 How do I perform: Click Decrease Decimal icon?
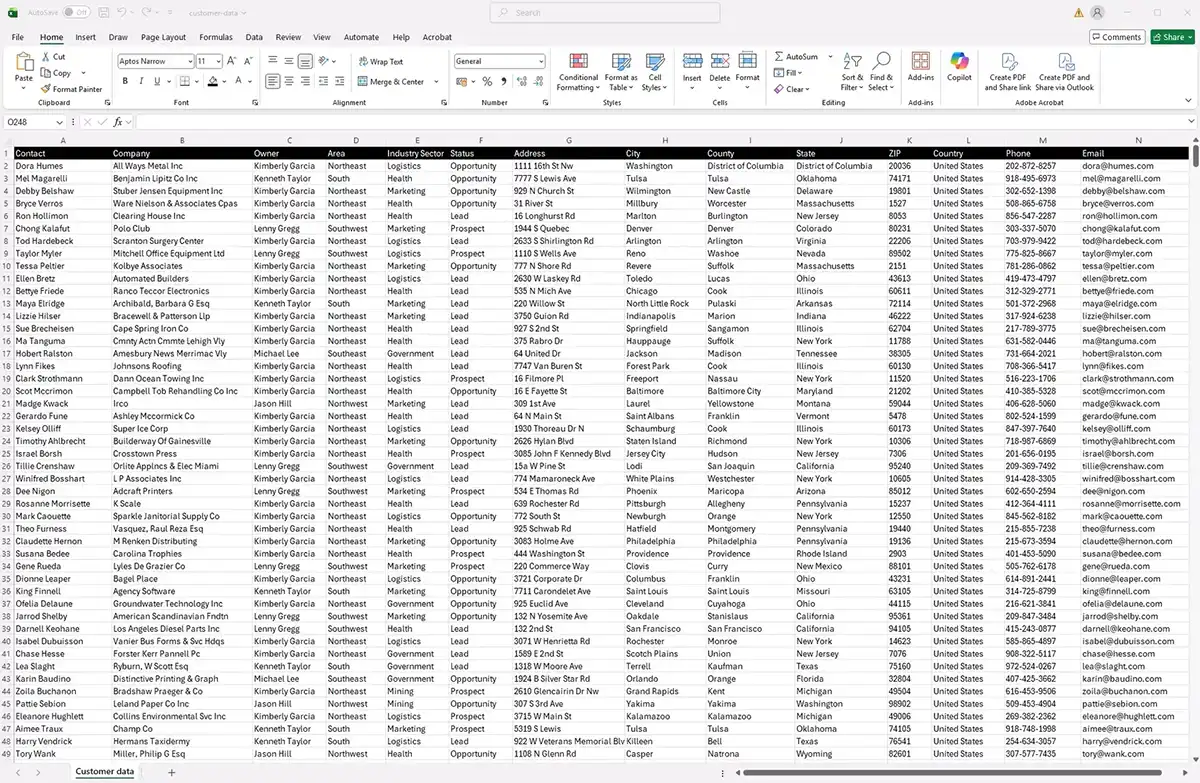click(540, 82)
